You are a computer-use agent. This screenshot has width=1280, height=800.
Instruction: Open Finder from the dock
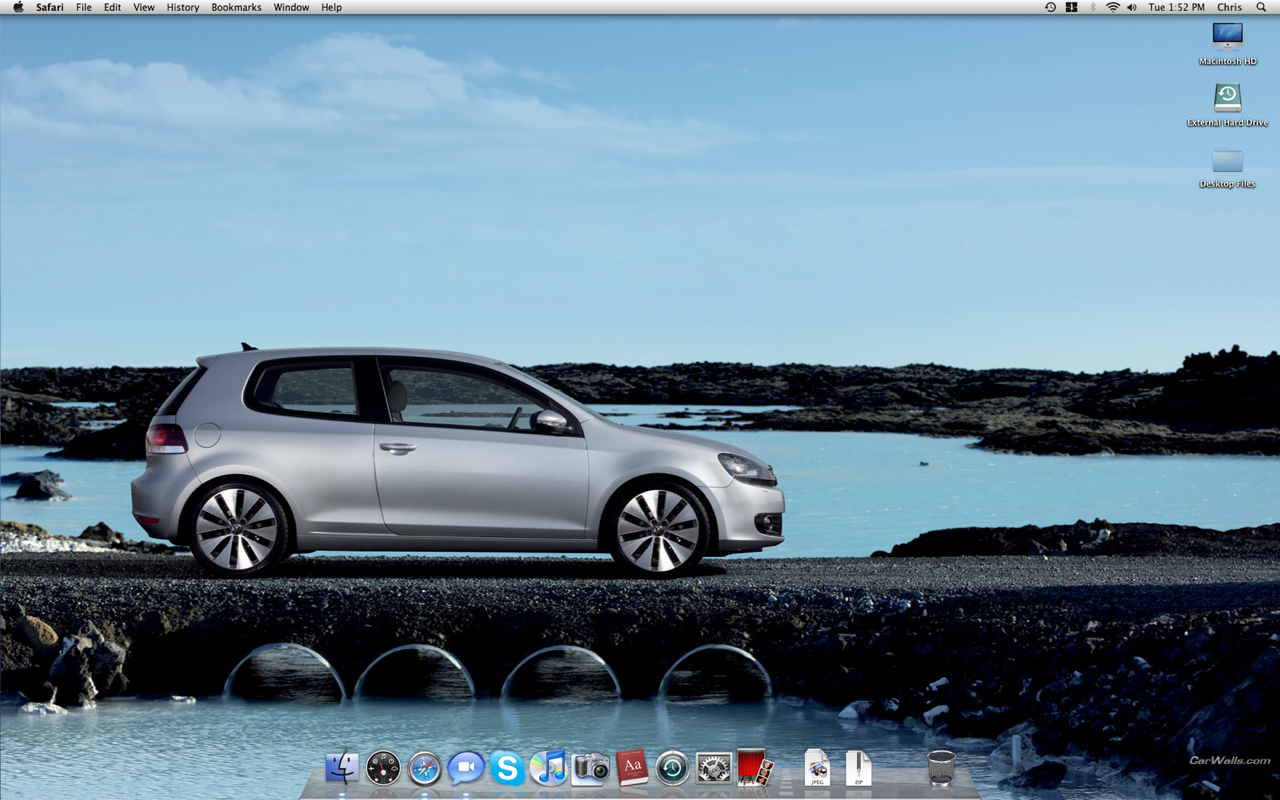pyautogui.click(x=342, y=768)
